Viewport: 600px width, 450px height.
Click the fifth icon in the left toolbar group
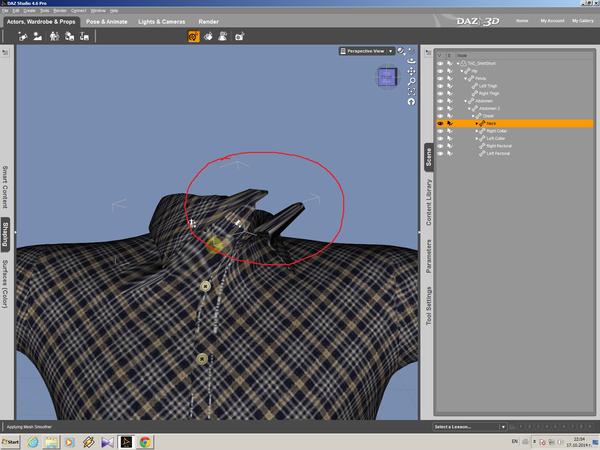[x=84, y=37]
